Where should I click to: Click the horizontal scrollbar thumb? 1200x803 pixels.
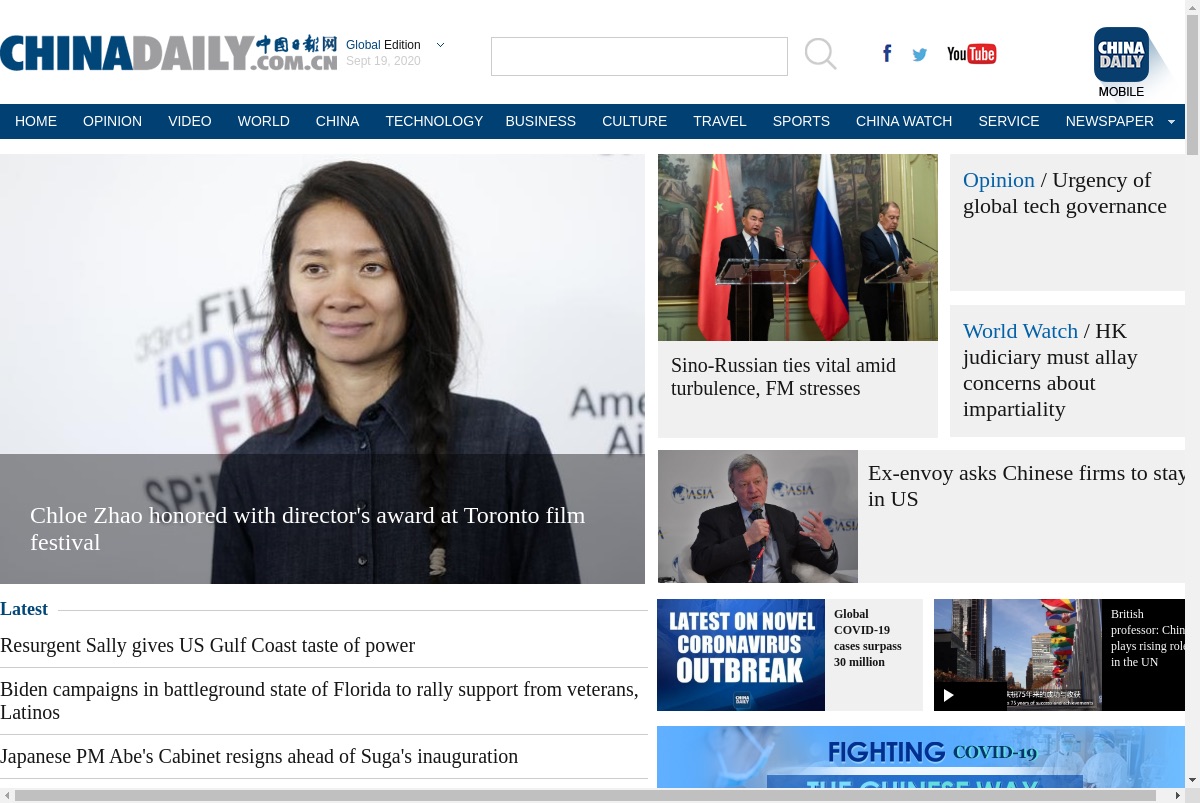click(586, 796)
